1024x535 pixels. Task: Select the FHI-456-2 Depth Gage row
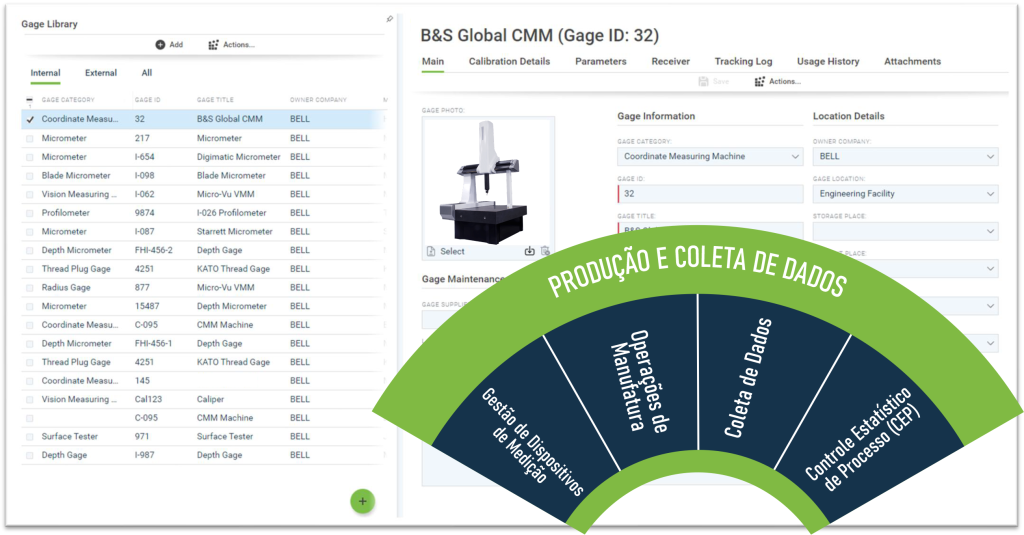click(x=201, y=250)
